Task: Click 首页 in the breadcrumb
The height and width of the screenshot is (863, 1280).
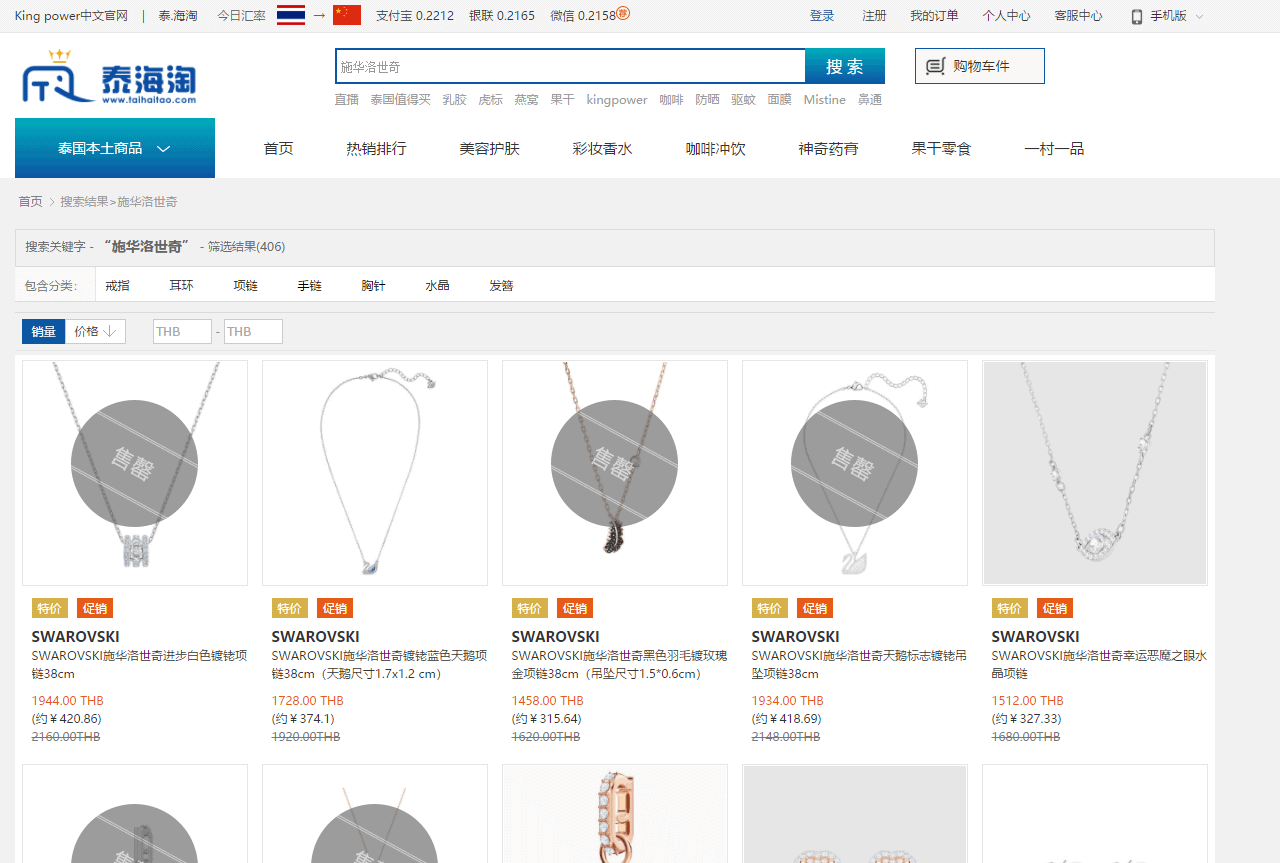Action: pos(31,202)
